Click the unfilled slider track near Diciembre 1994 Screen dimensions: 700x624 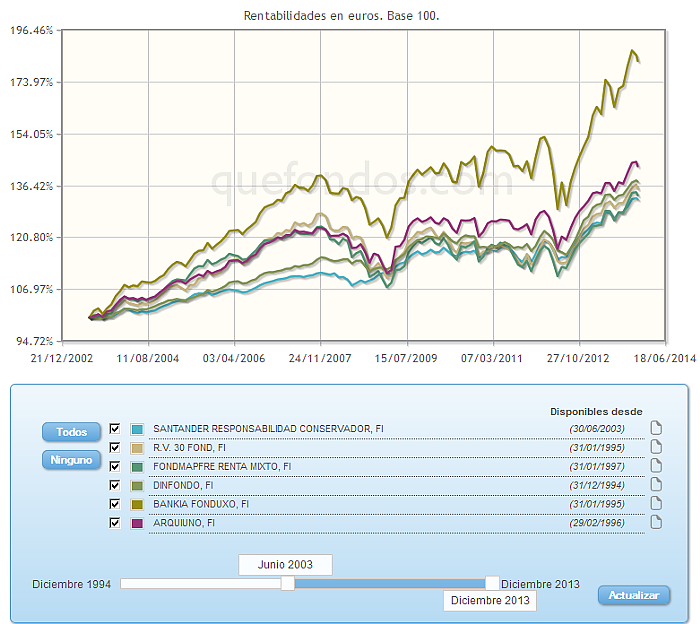(x=201, y=583)
